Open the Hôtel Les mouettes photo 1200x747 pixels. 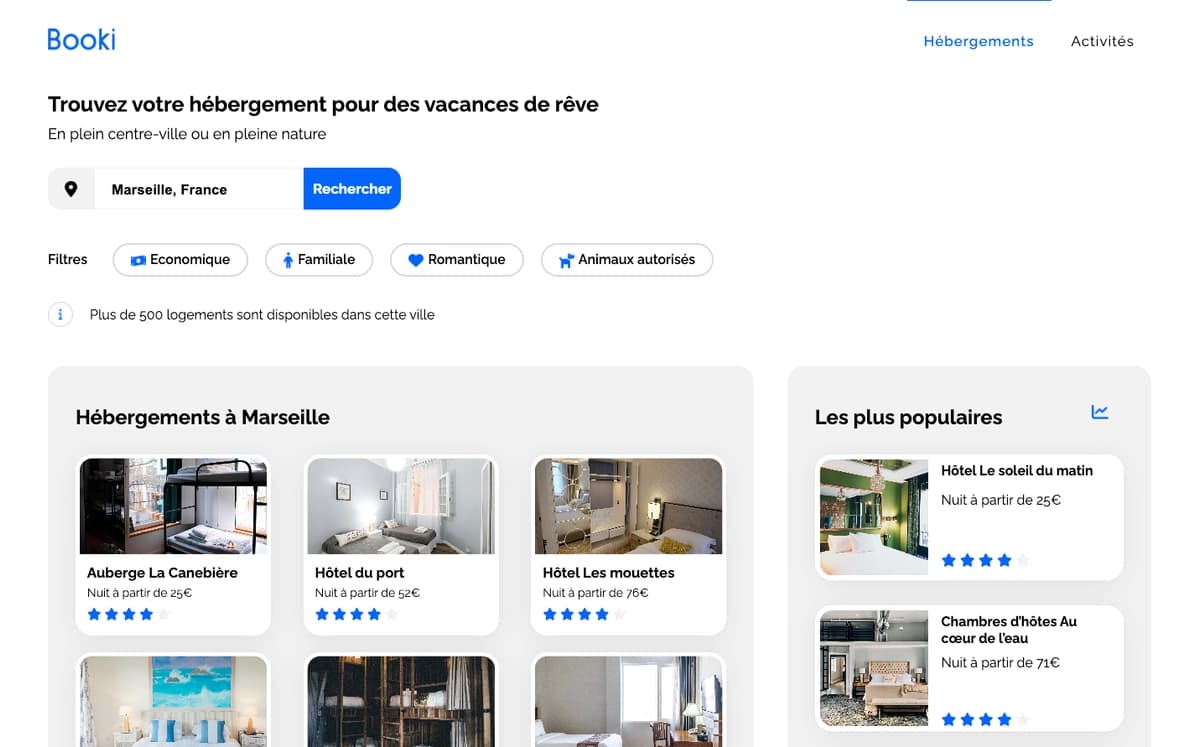pyautogui.click(x=628, y=506)
